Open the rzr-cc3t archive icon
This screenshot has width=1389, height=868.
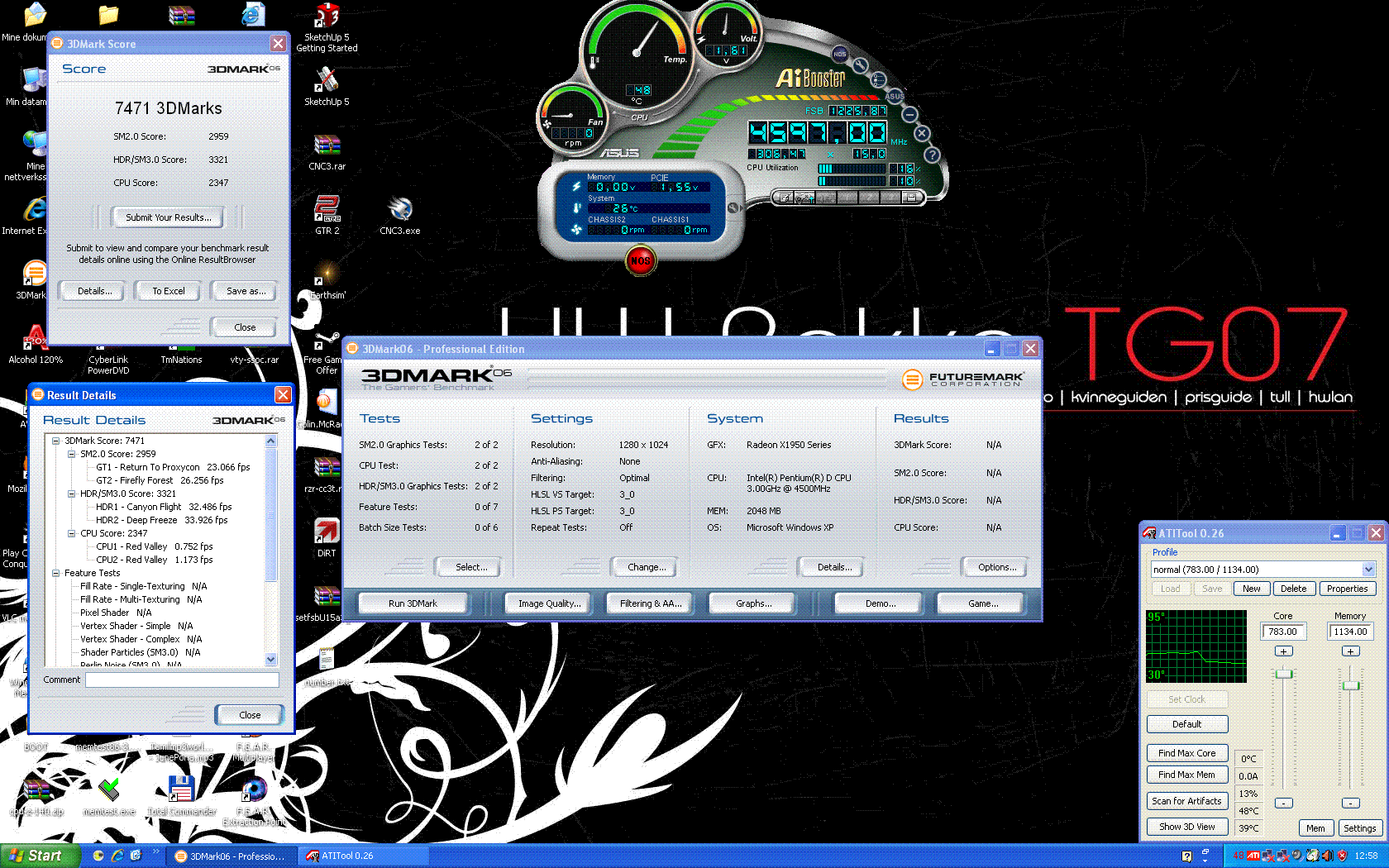click(x=327, y=474)
